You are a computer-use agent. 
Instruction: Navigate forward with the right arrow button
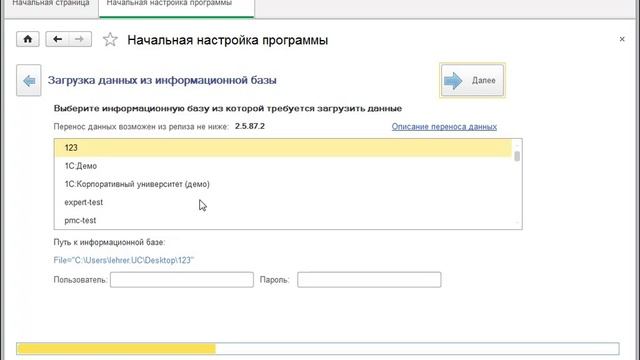point(80,39)
